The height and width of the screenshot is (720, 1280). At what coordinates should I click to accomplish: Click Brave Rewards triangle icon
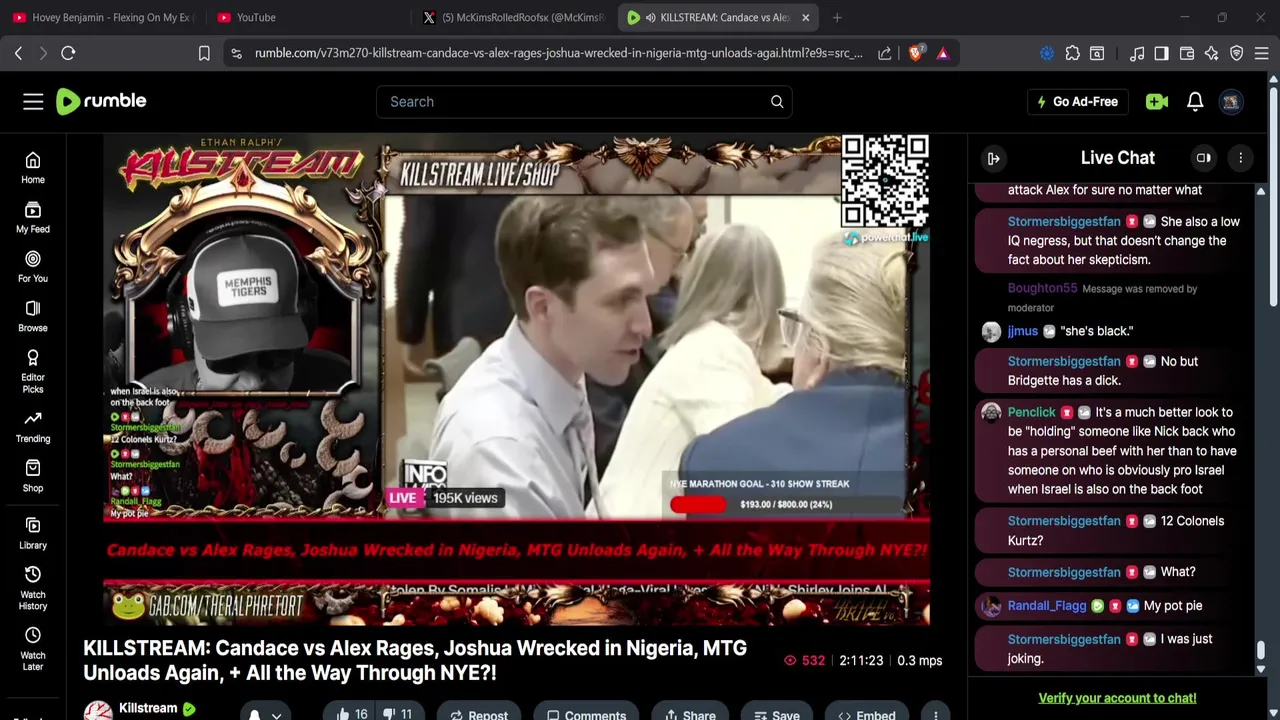point(943,53)
